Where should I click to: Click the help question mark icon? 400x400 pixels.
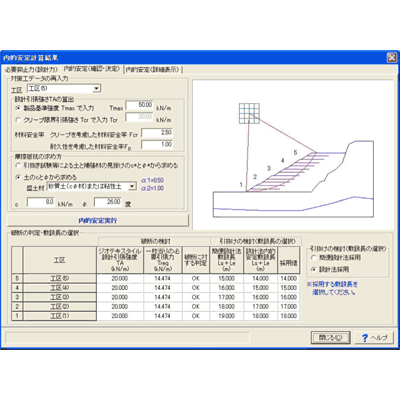365,338
